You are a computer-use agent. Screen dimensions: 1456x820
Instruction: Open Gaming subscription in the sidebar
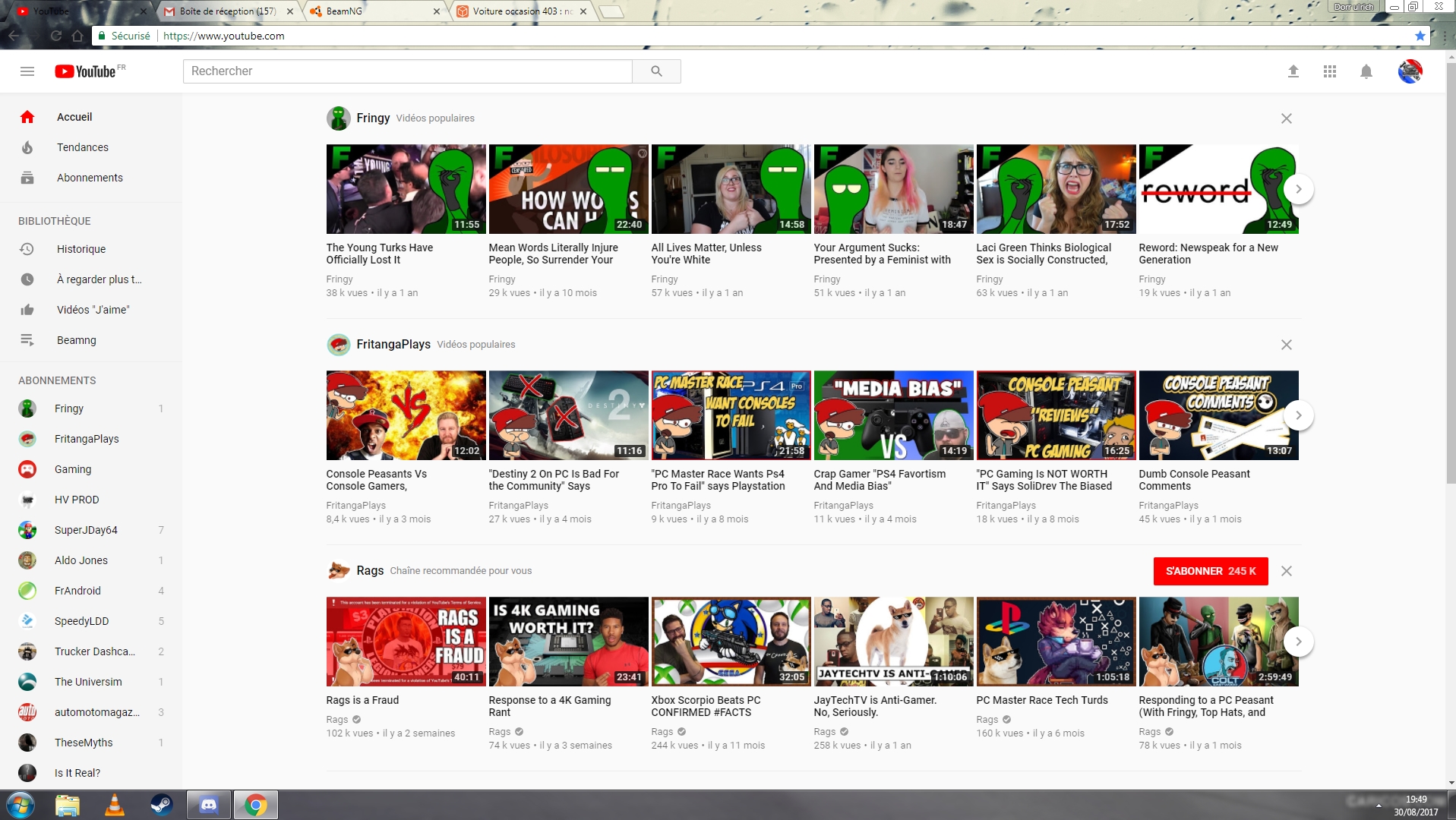click(x=91, y=469)
